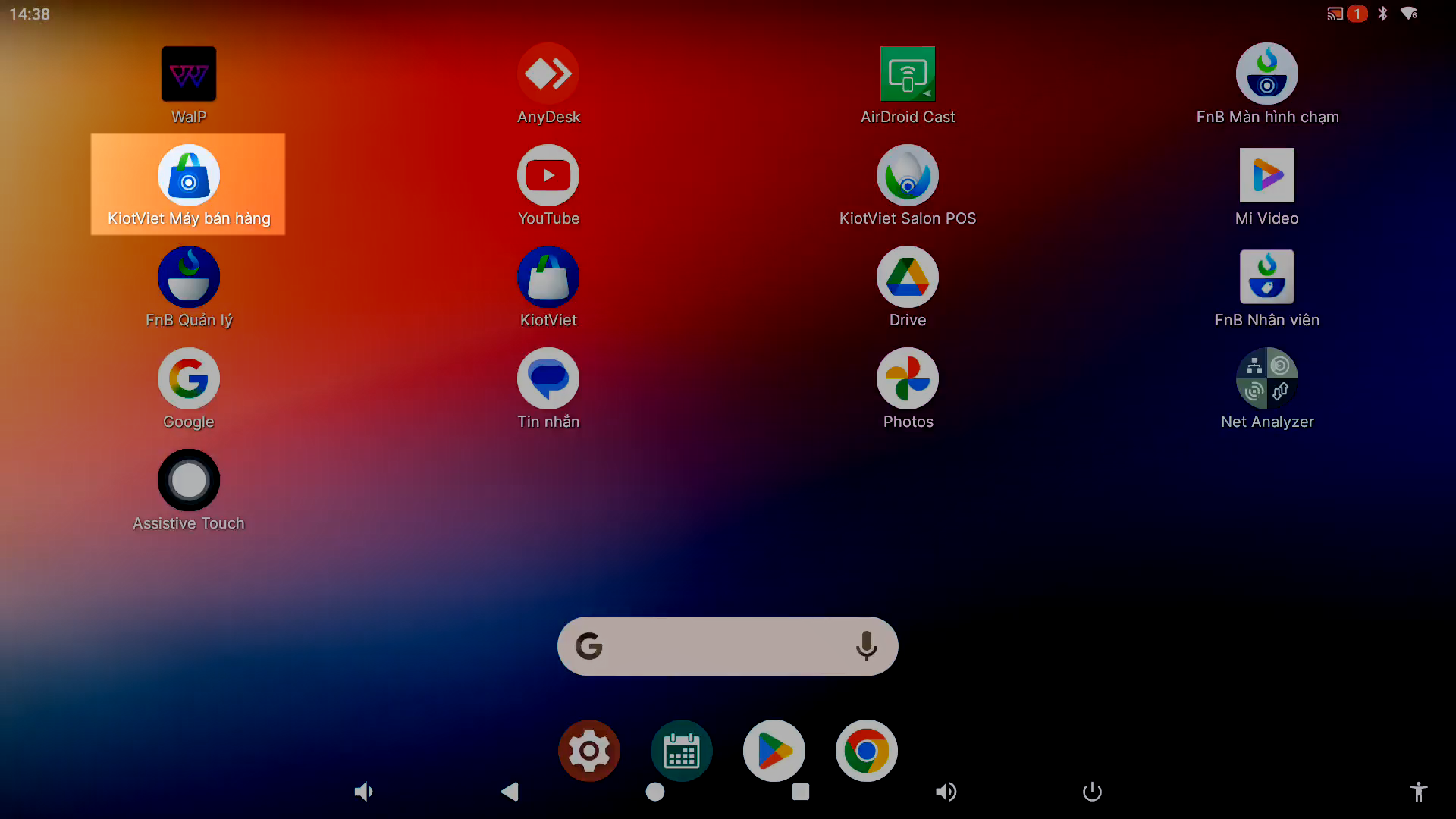
Task: Open KiotViet Máy bán hàng app
Action: 188,176
